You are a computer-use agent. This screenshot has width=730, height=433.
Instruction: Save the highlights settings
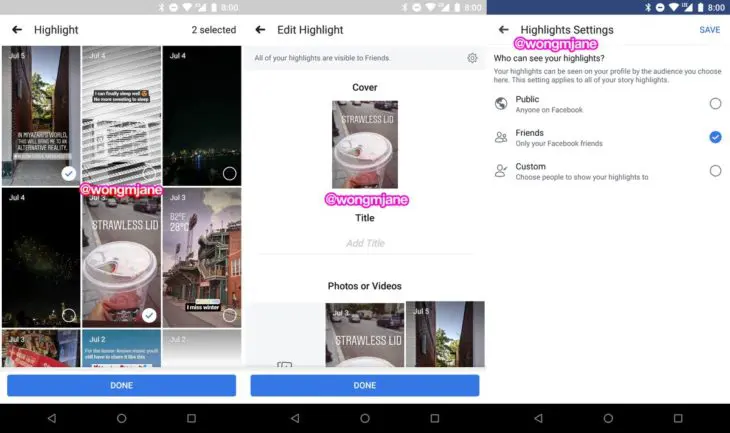pyautogui.click(x=709, y=30)
